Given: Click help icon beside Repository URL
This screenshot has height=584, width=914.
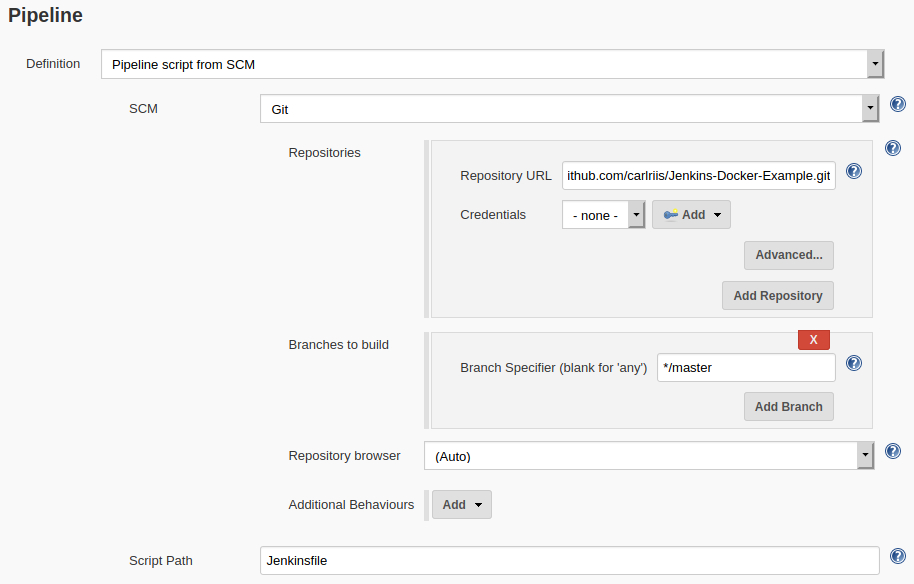Looking at the screenshot, I should pos(853,171).
